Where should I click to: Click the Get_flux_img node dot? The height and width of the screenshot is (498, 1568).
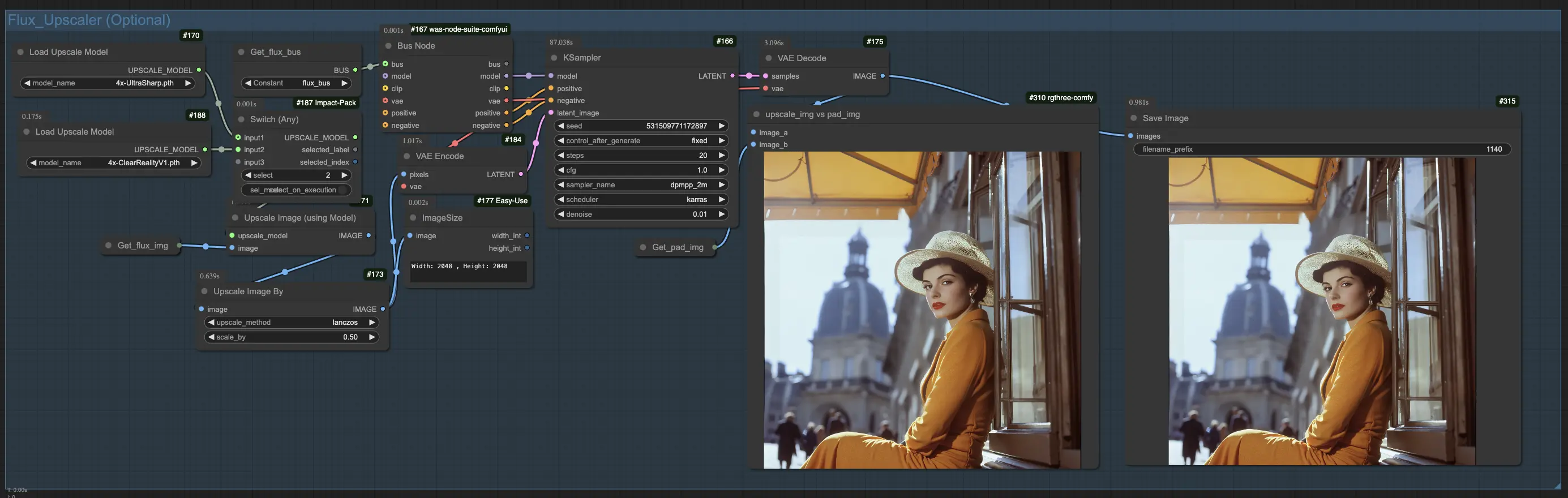click(109, 246)
